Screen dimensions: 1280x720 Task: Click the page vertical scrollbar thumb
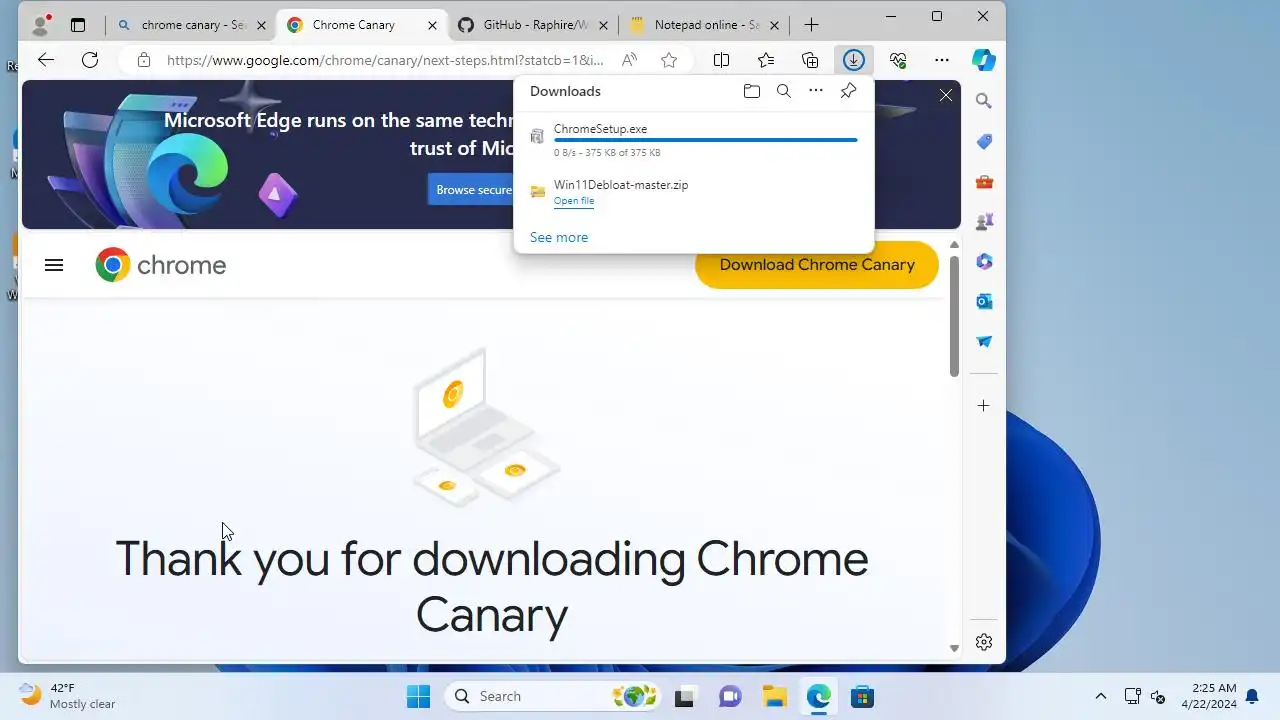point(954,316)
